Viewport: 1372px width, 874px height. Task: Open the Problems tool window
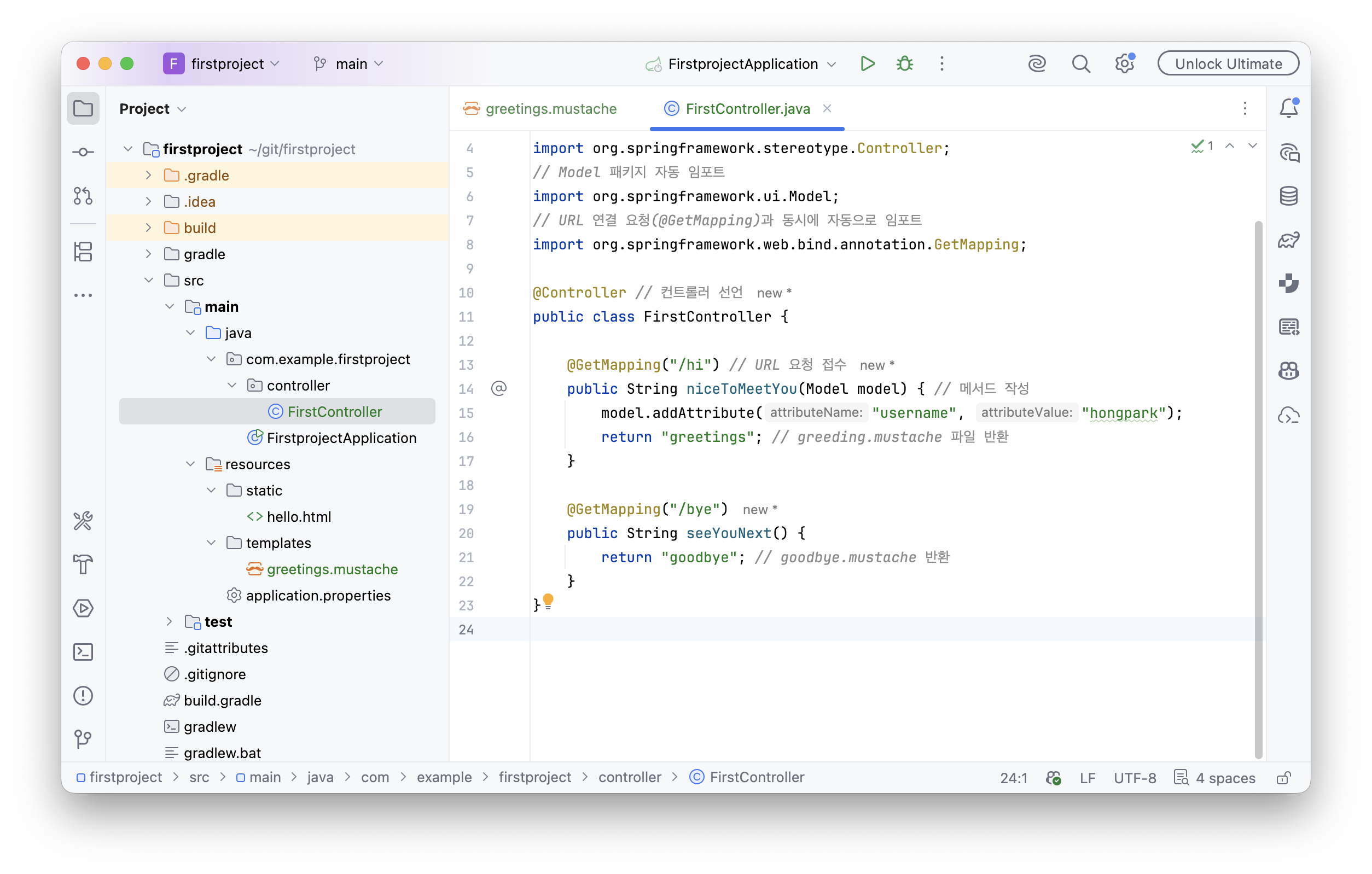click(x=83, y=696)
